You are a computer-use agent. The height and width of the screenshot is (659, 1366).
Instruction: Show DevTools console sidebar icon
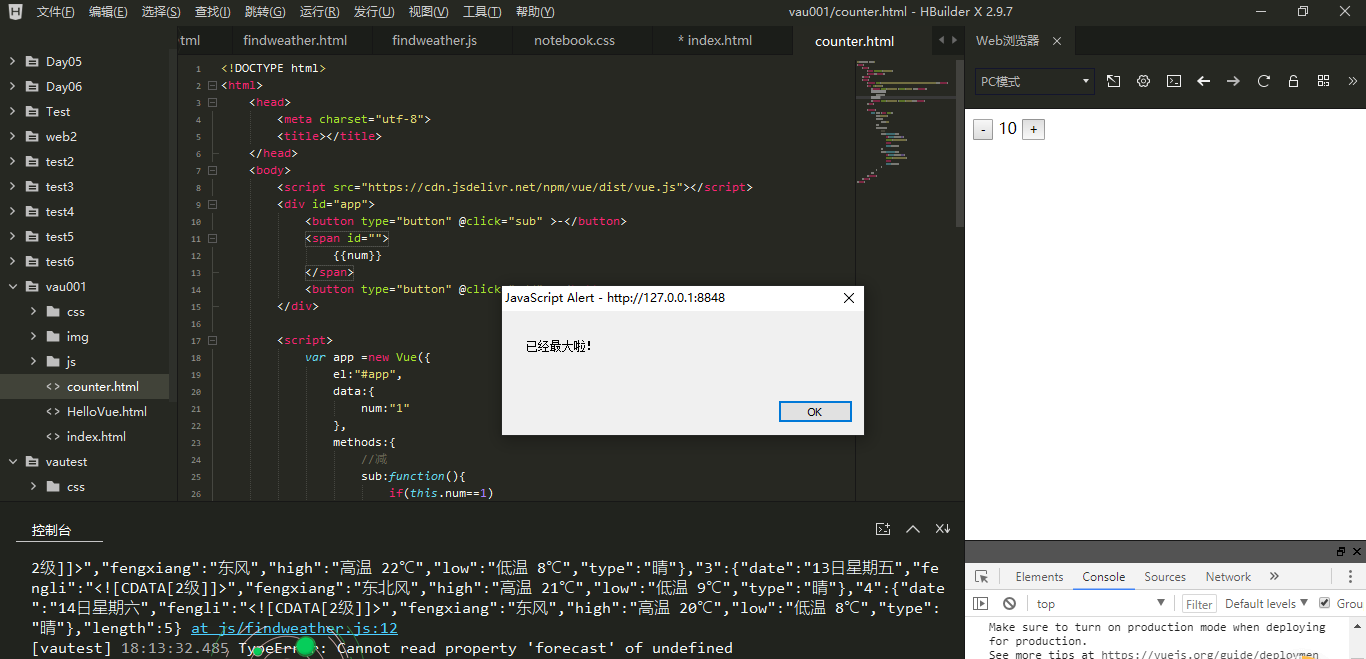981,603
